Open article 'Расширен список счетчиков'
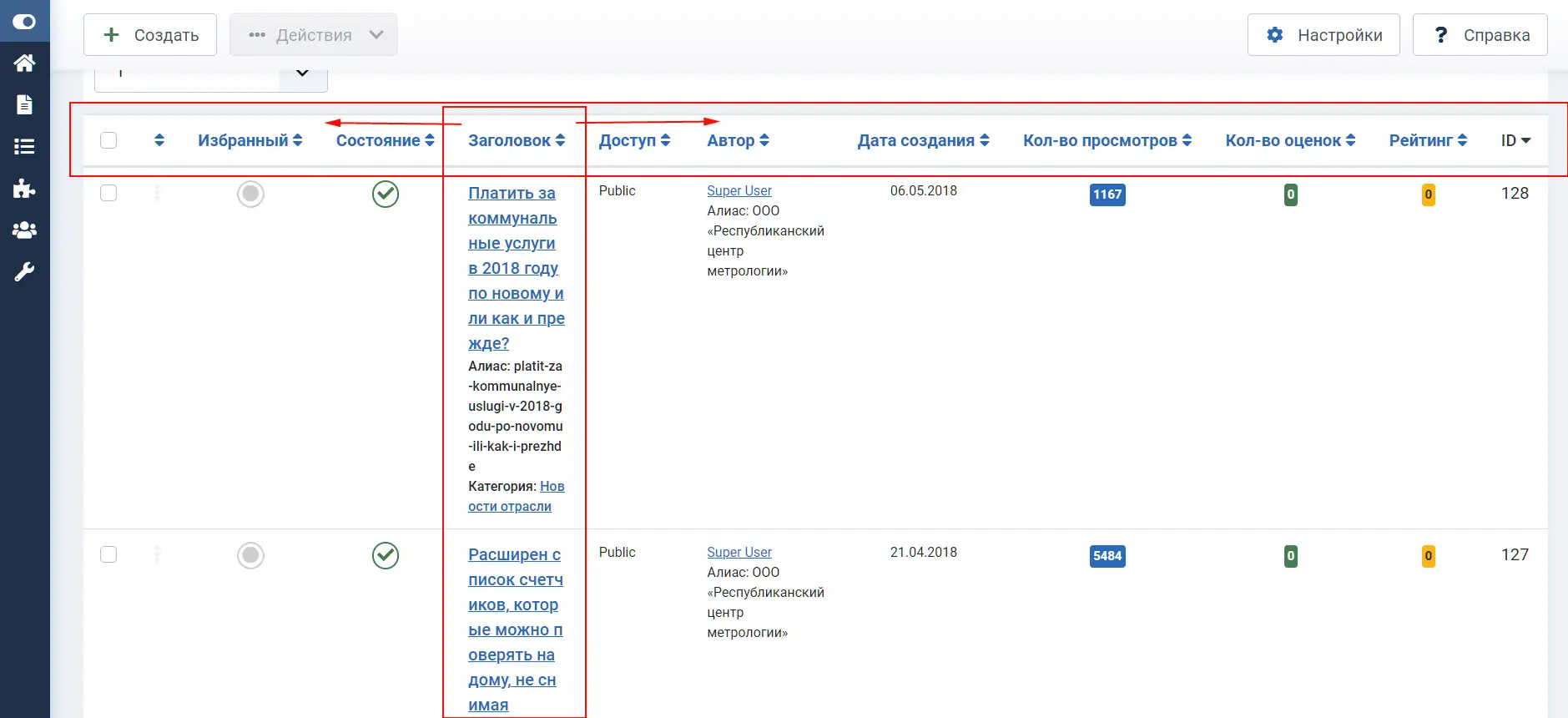The width and height of the screenshot is (1568, 718). click(516, 630)
